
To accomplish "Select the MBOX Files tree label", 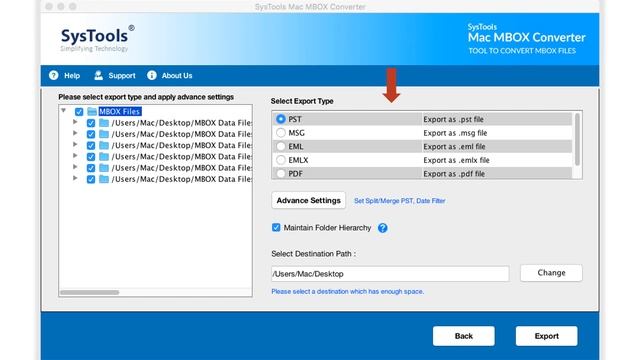I will pos(120,111).
